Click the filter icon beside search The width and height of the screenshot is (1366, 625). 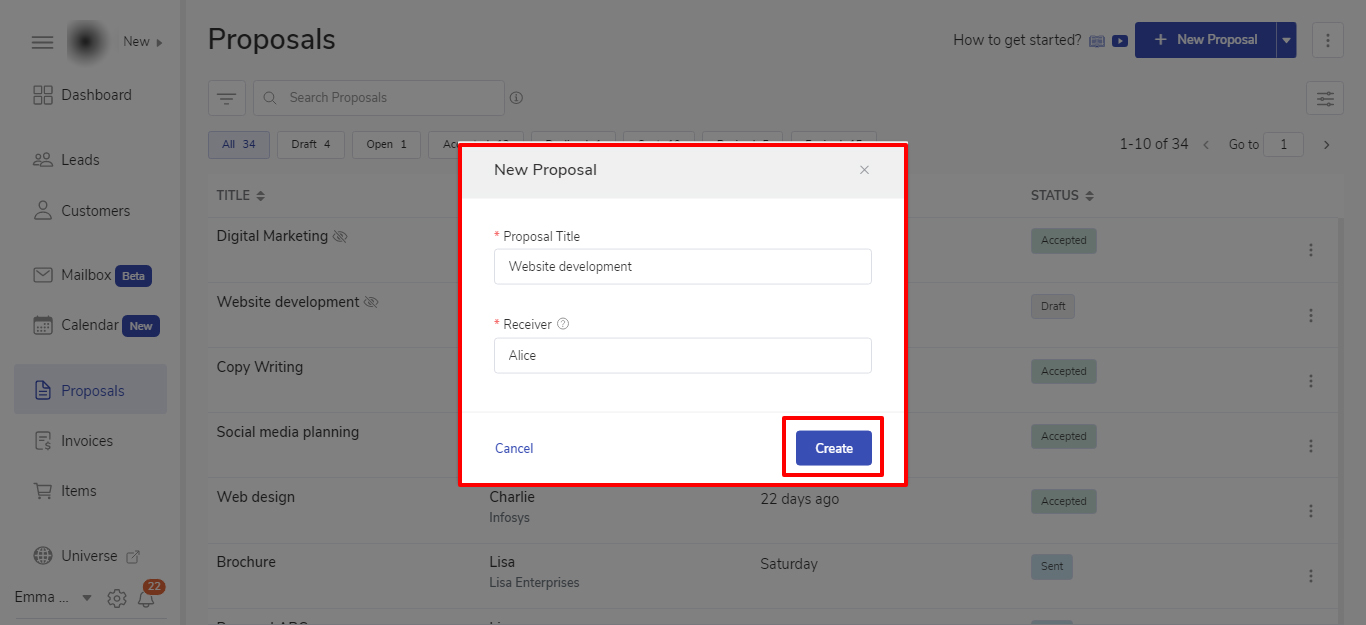(227, 98)
